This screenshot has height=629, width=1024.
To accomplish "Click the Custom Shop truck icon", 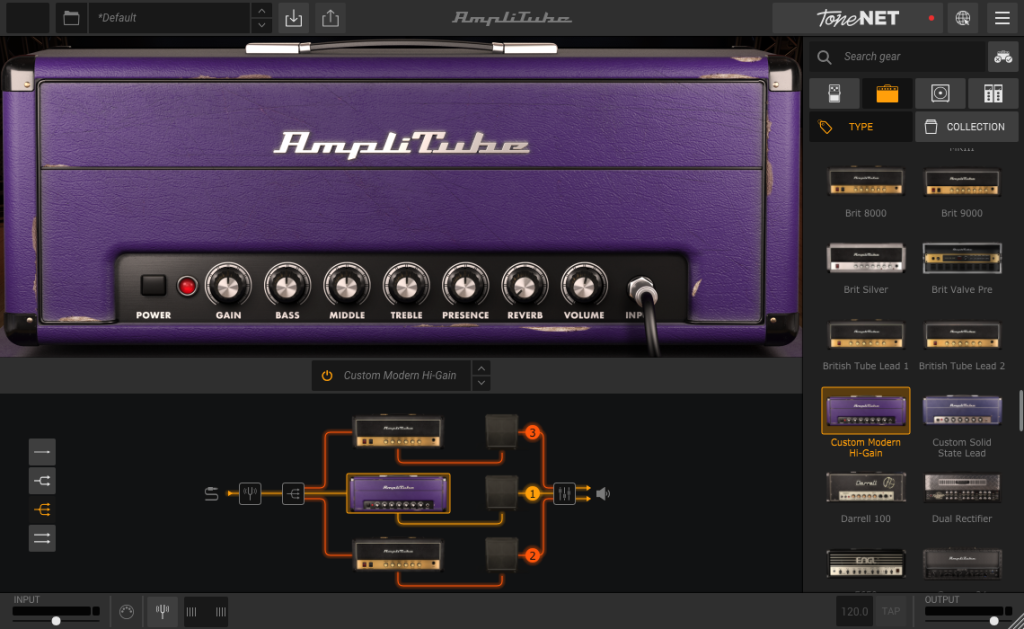I will [1003, 57].
